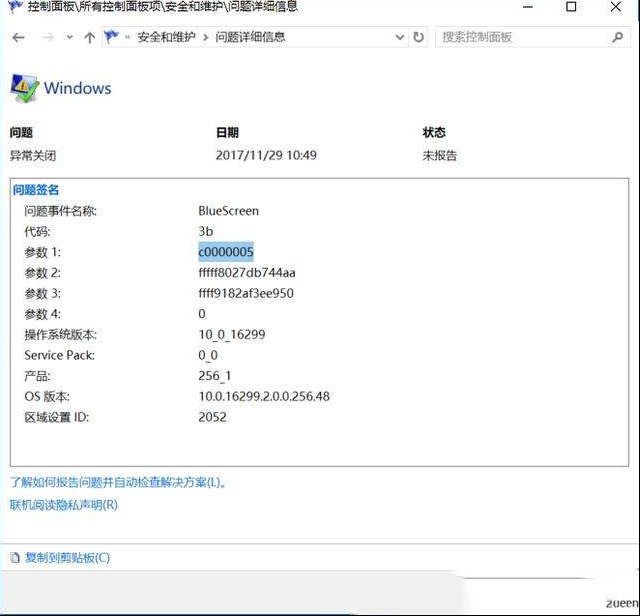Select parameter 3 value ffff9182af3ee950

(x=246, y=293)
